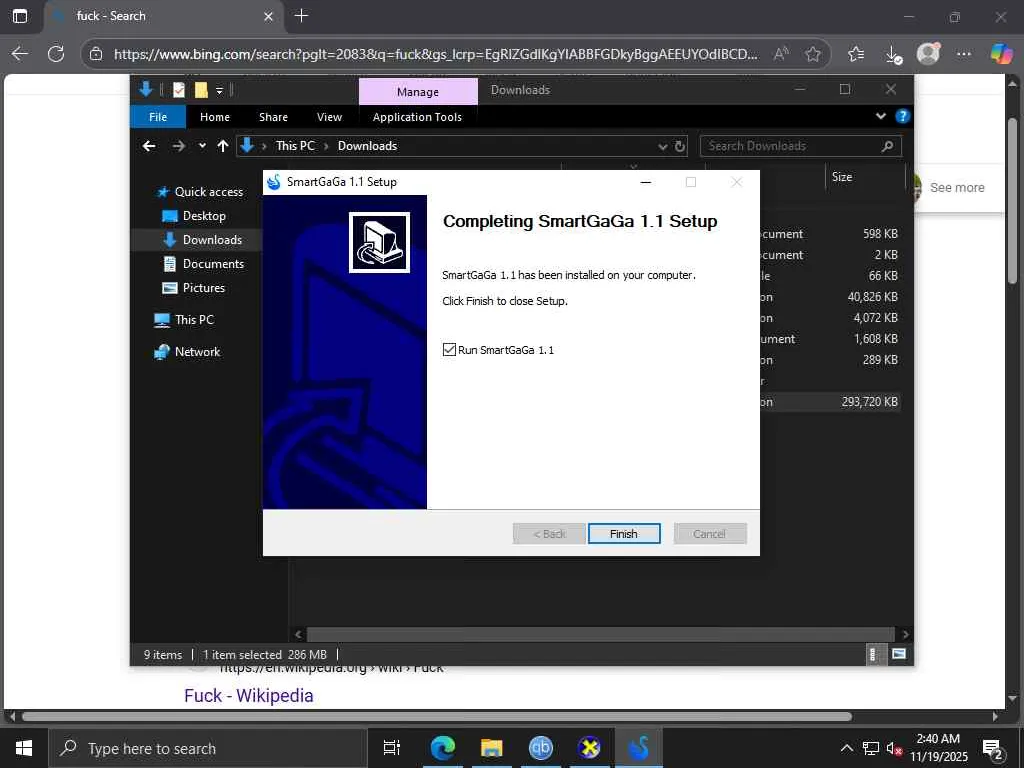Open the Application Tools ribbon tab
Screen dimensions: 1024x768
tap(417, 117)
